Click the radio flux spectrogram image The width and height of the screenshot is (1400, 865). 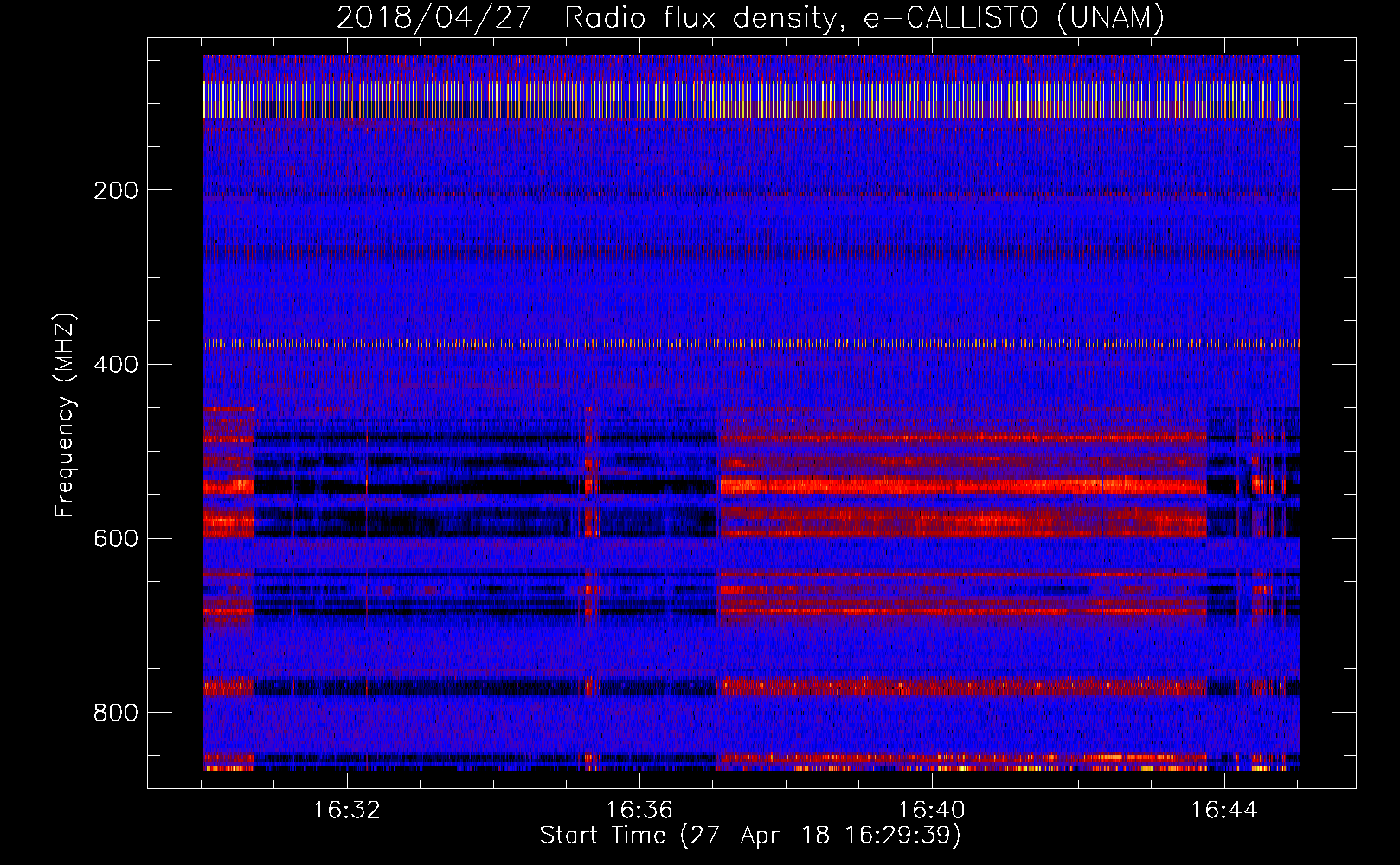coord(751,413)
